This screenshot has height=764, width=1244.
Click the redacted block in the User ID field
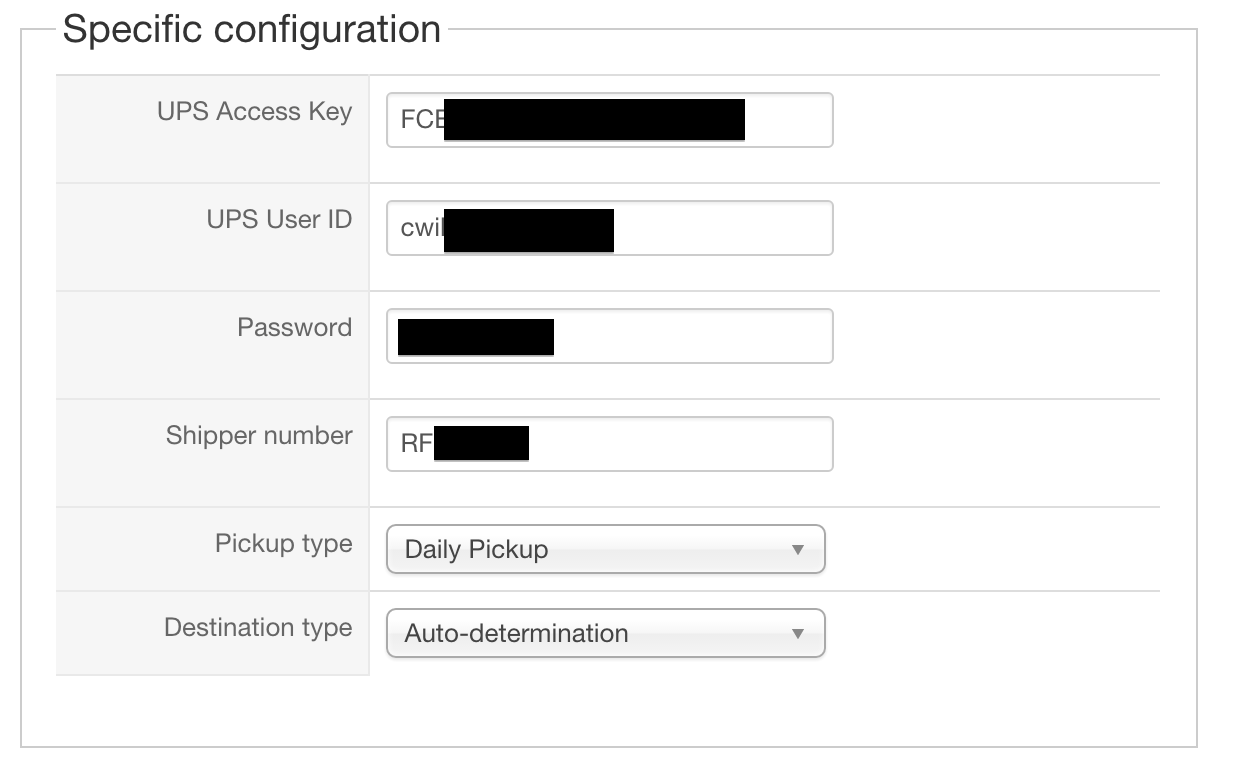[x=528, y=229]
